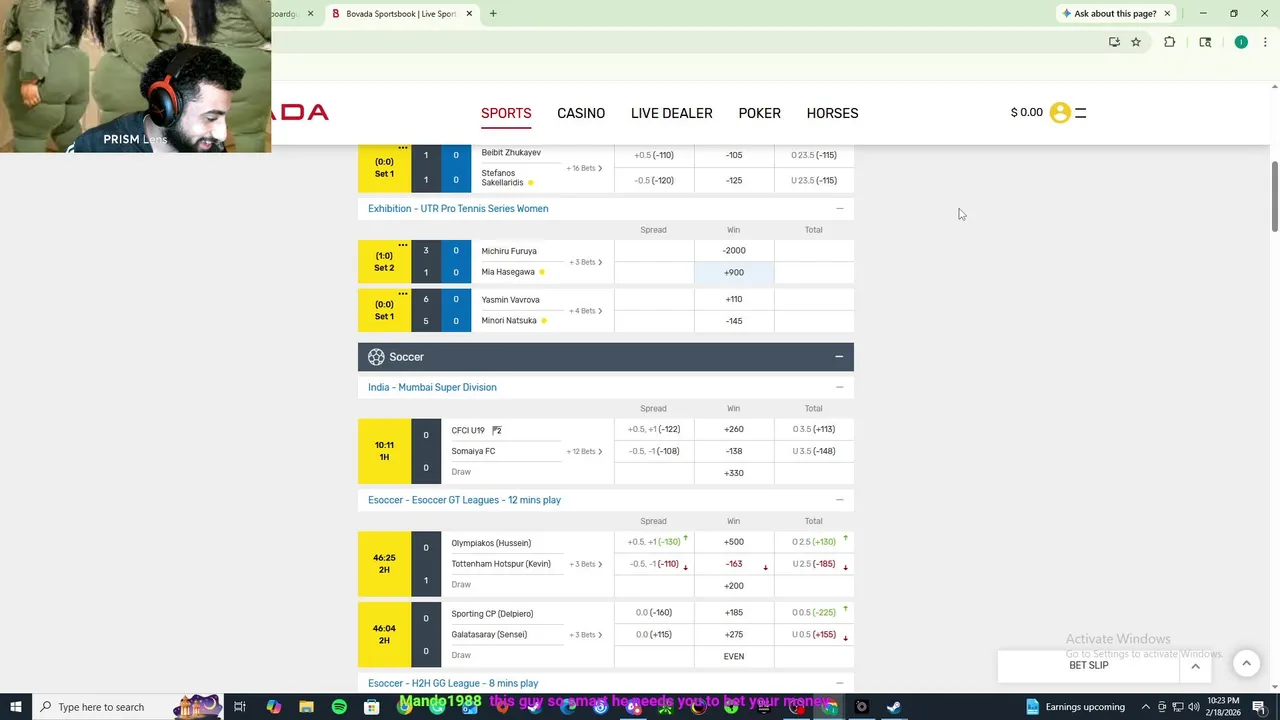
Task: Open the POKER section
Action: (760, 113)
